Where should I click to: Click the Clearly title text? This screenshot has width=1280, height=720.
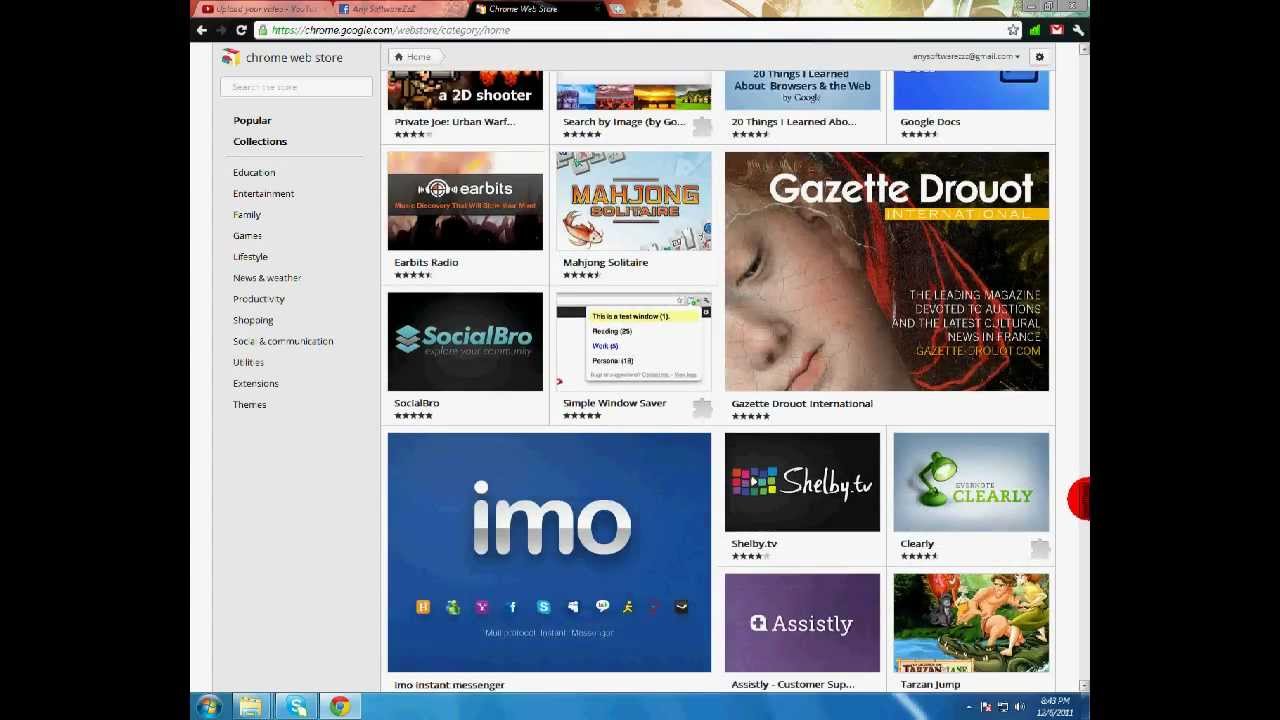point(917,544)
